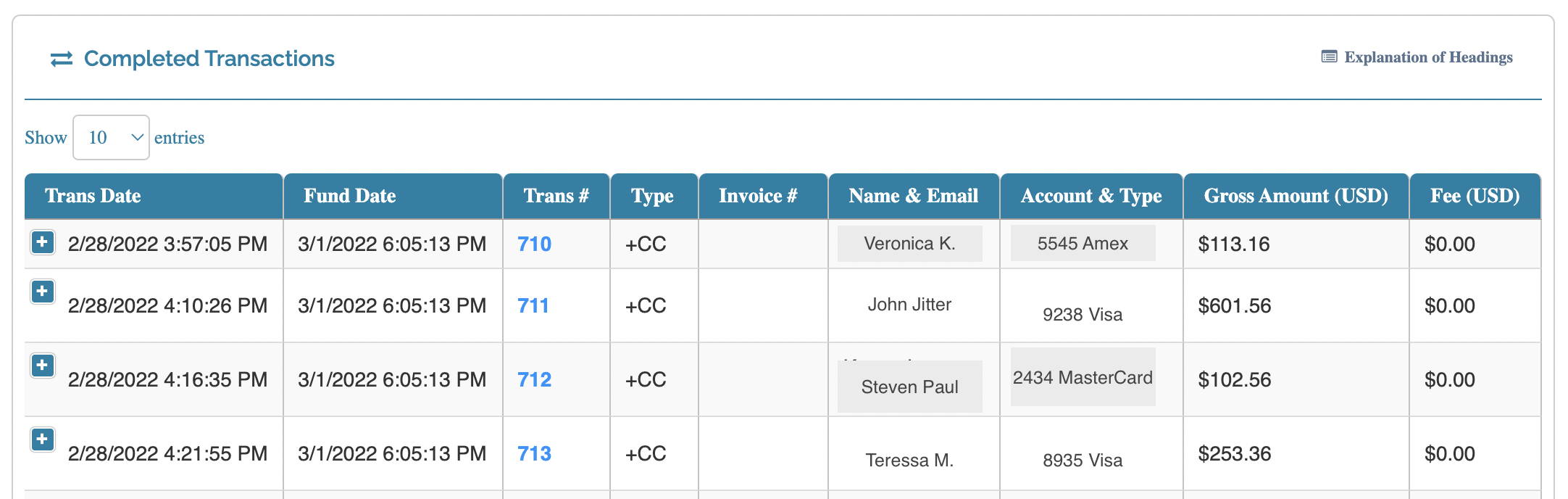Click plus icon beside 4:16:35 PM transaction
This screenshot has width=1568, height=499.
click(43, 366)
